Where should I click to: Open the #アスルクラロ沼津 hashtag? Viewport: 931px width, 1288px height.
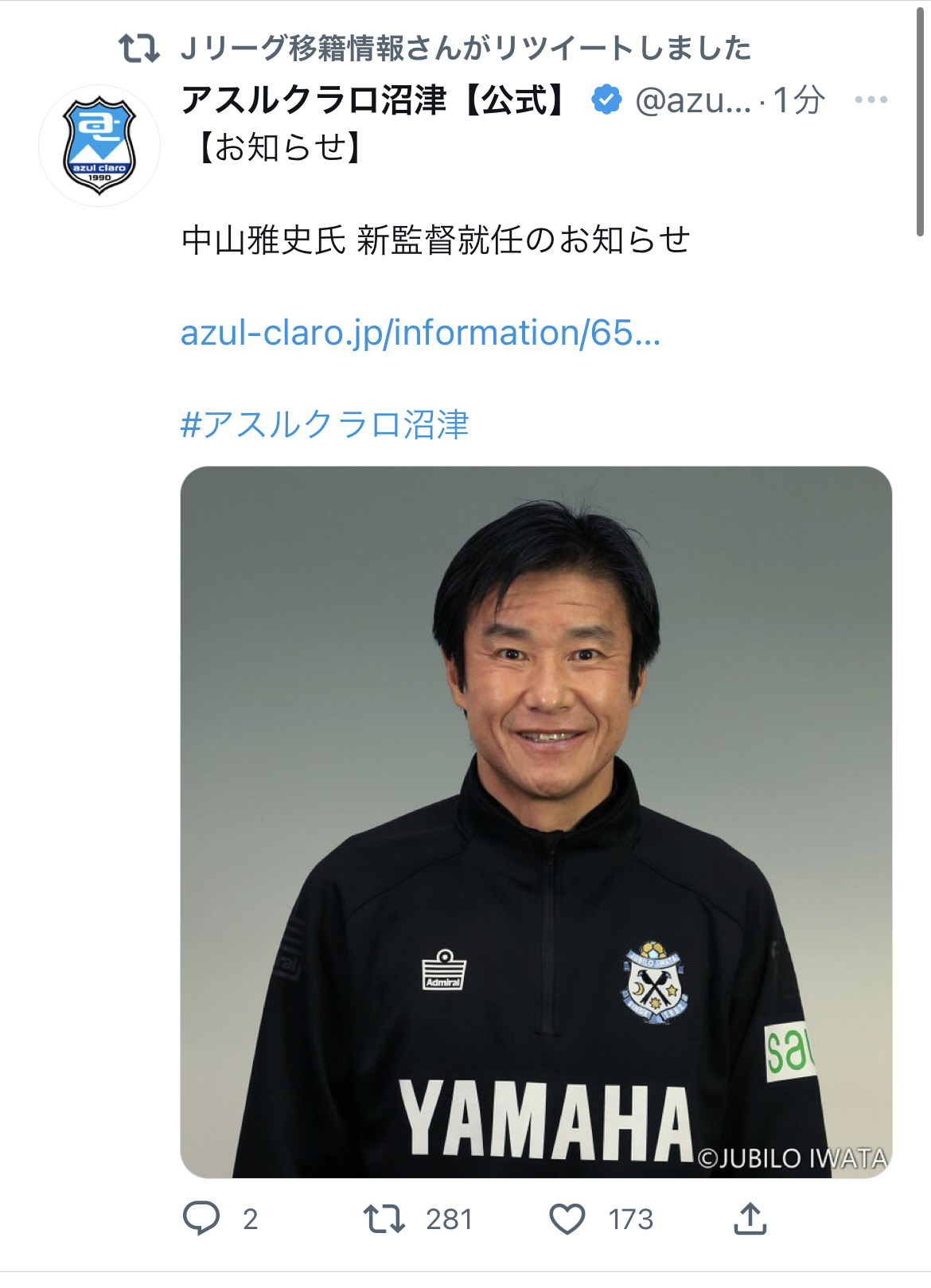click(x=325, y=424)
